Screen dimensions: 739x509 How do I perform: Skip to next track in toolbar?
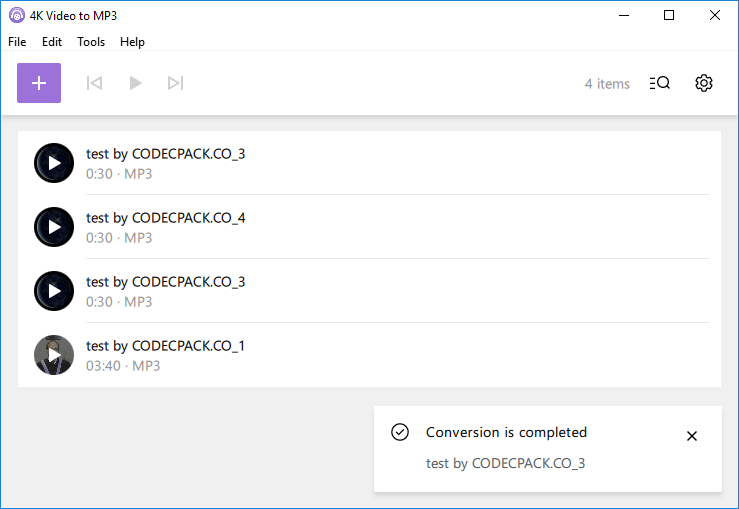pos(175,83)
